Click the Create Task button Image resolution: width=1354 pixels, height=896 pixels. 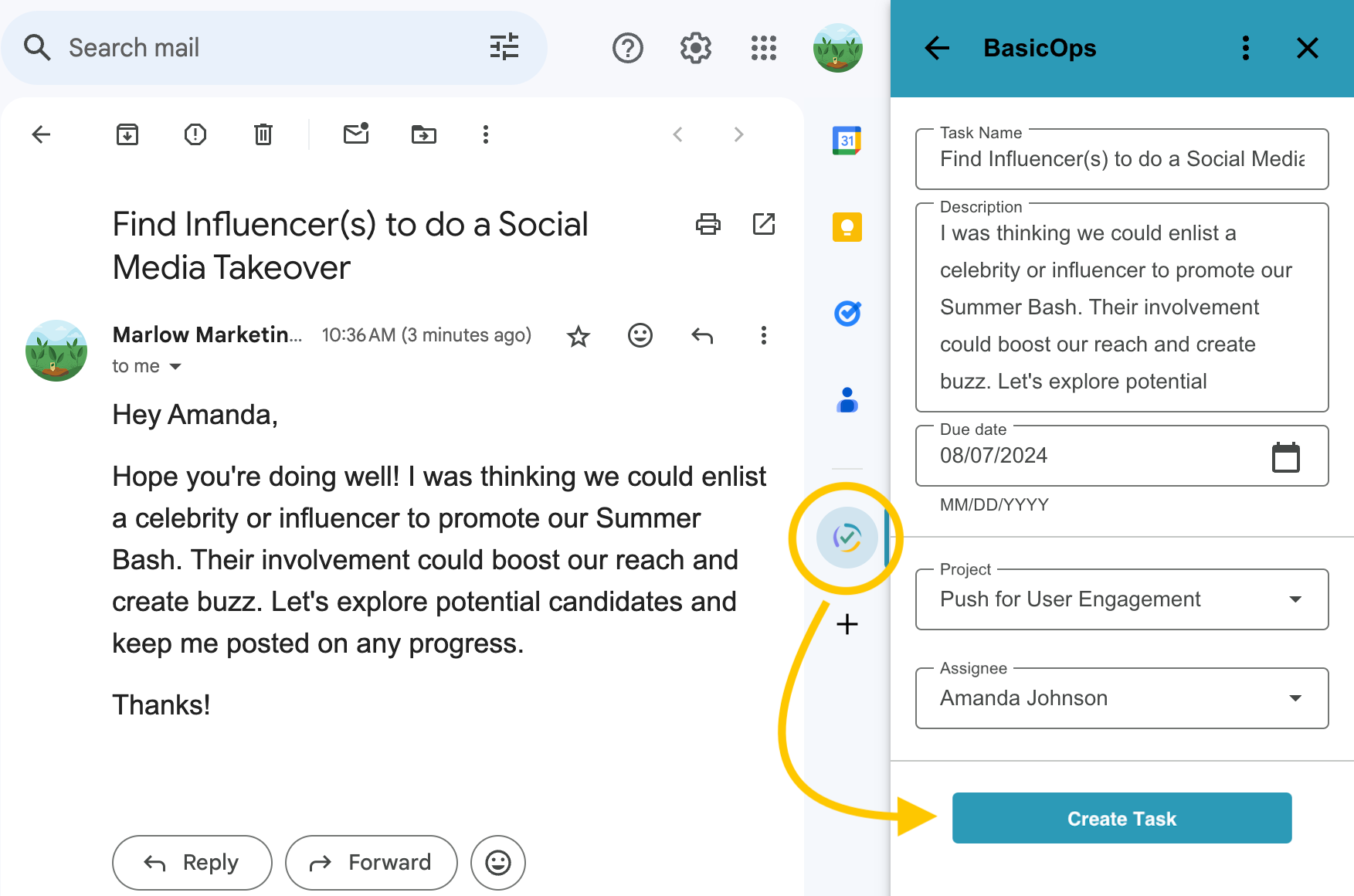[1122, 818]
